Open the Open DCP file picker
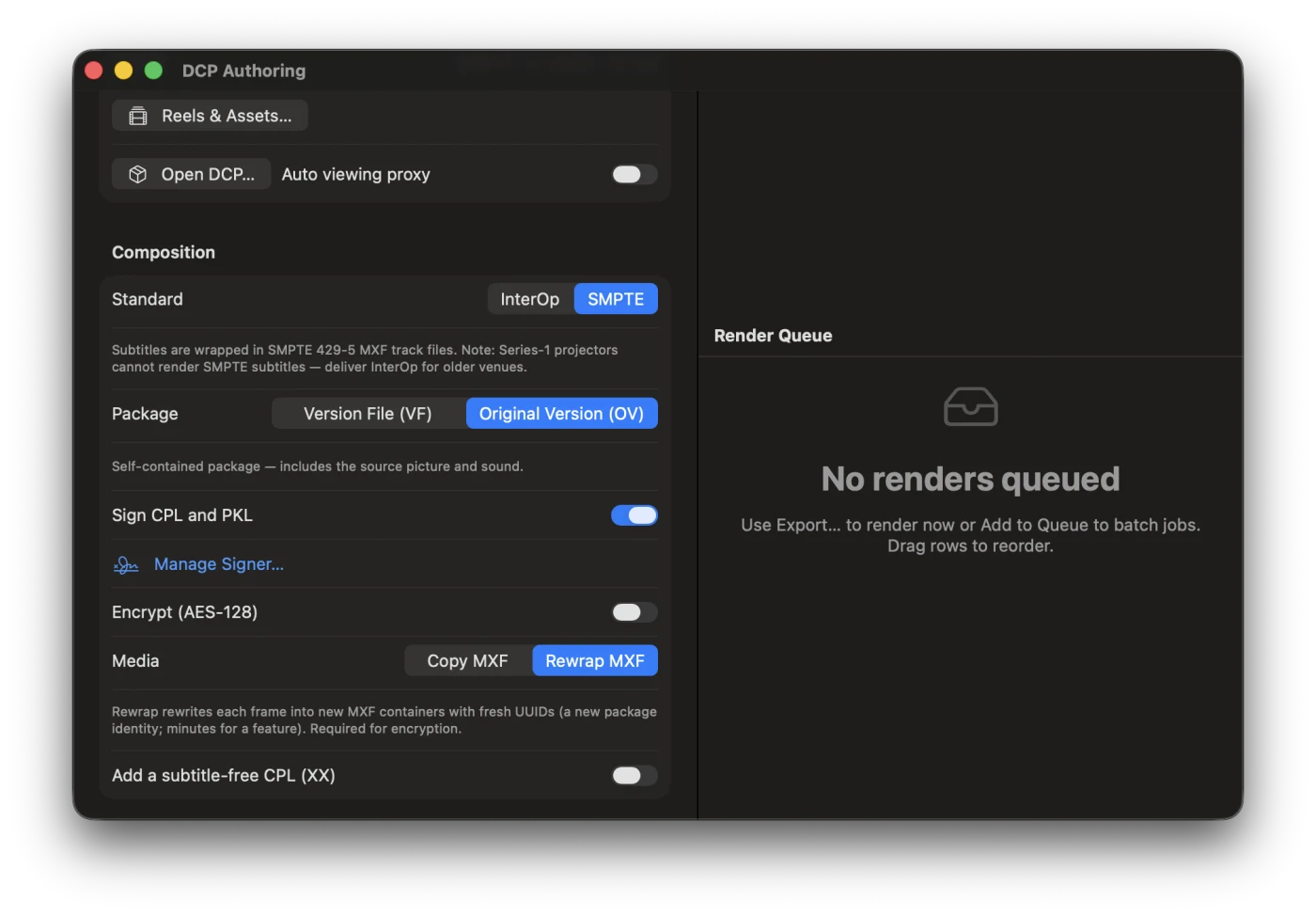The width and height of the screenshot is (1316, 916). [x=192, y=174]
